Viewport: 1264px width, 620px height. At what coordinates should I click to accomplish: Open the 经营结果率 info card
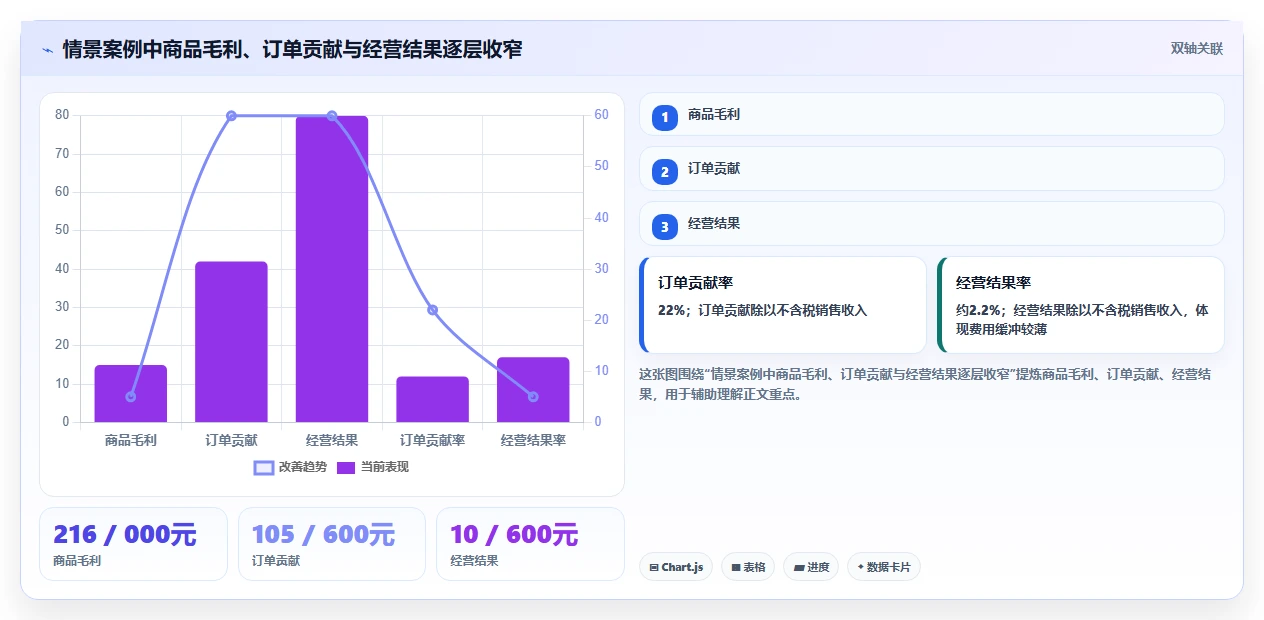[x=1081, y=305]
